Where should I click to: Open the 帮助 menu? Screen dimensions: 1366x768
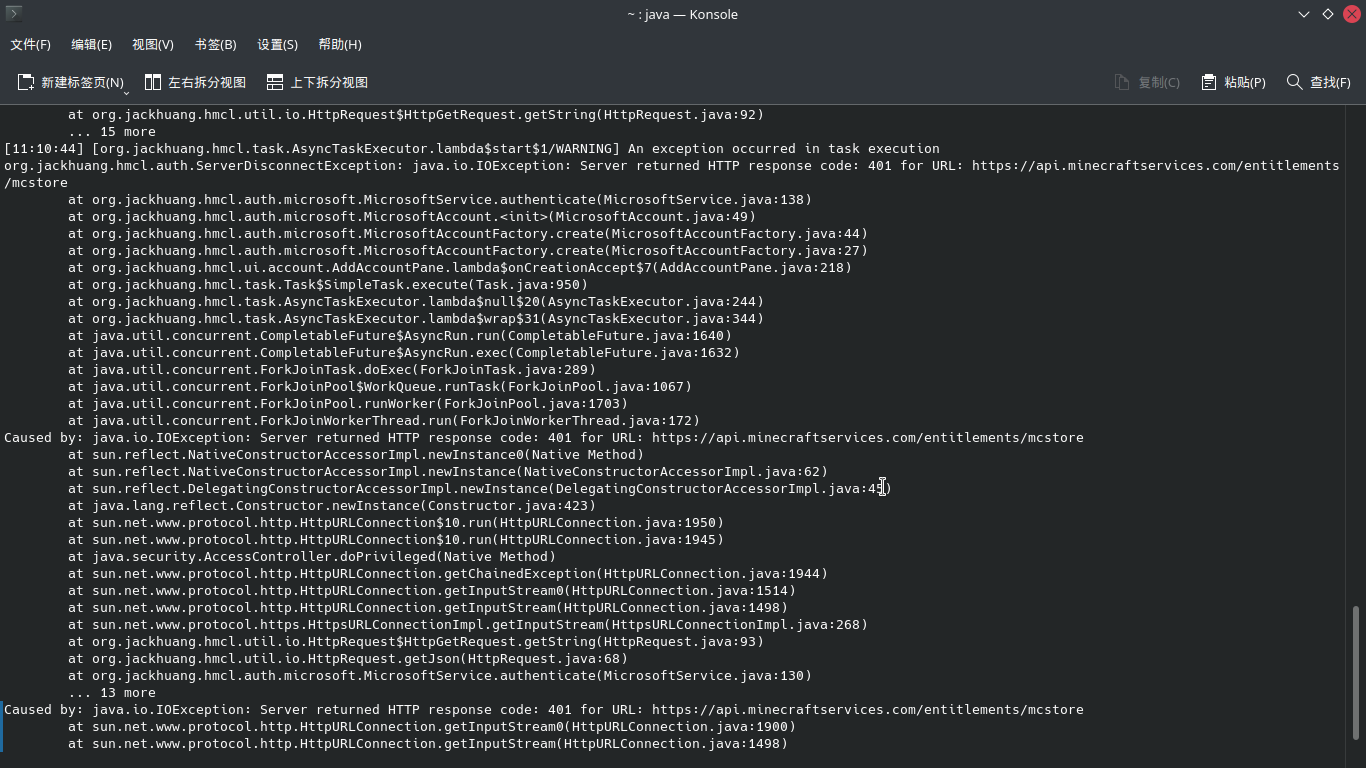click(x=339, y=44)
